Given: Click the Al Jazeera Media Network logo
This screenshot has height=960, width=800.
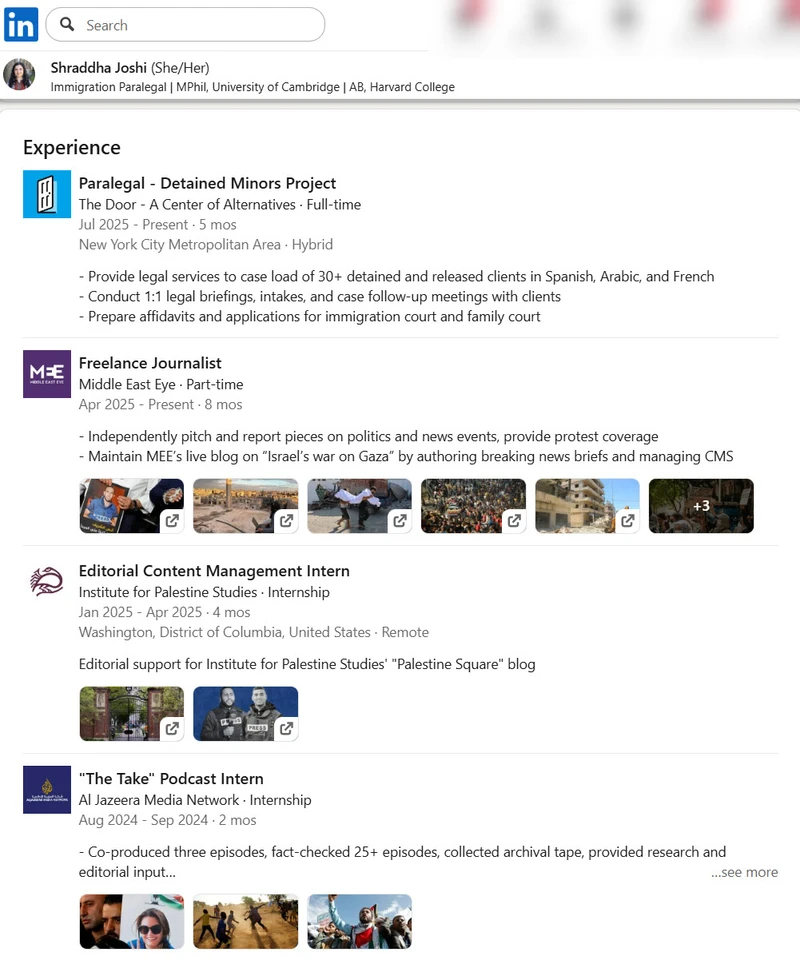Looking at the screenshot, I should pyautogui.click(x=47, y=790).
